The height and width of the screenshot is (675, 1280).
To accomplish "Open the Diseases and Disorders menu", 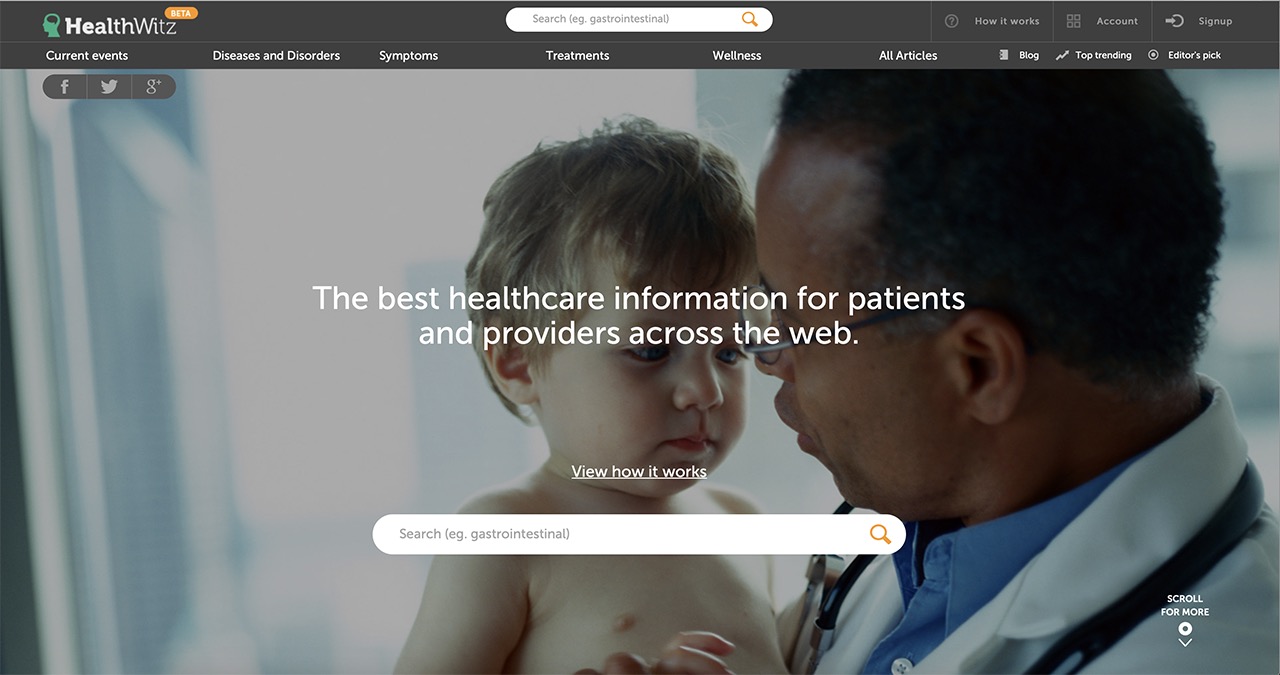I will coord(276,56).
